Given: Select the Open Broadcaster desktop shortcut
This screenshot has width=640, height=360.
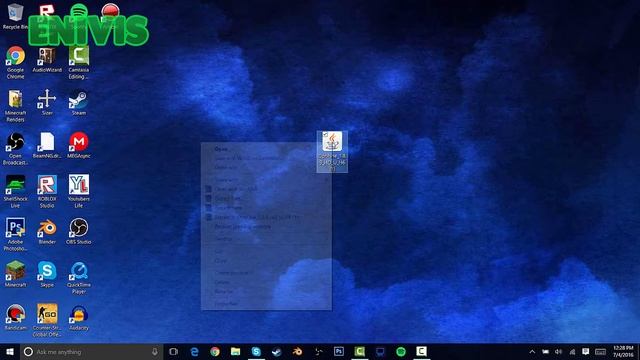Looking at the screenshot, I should point(15,149).
